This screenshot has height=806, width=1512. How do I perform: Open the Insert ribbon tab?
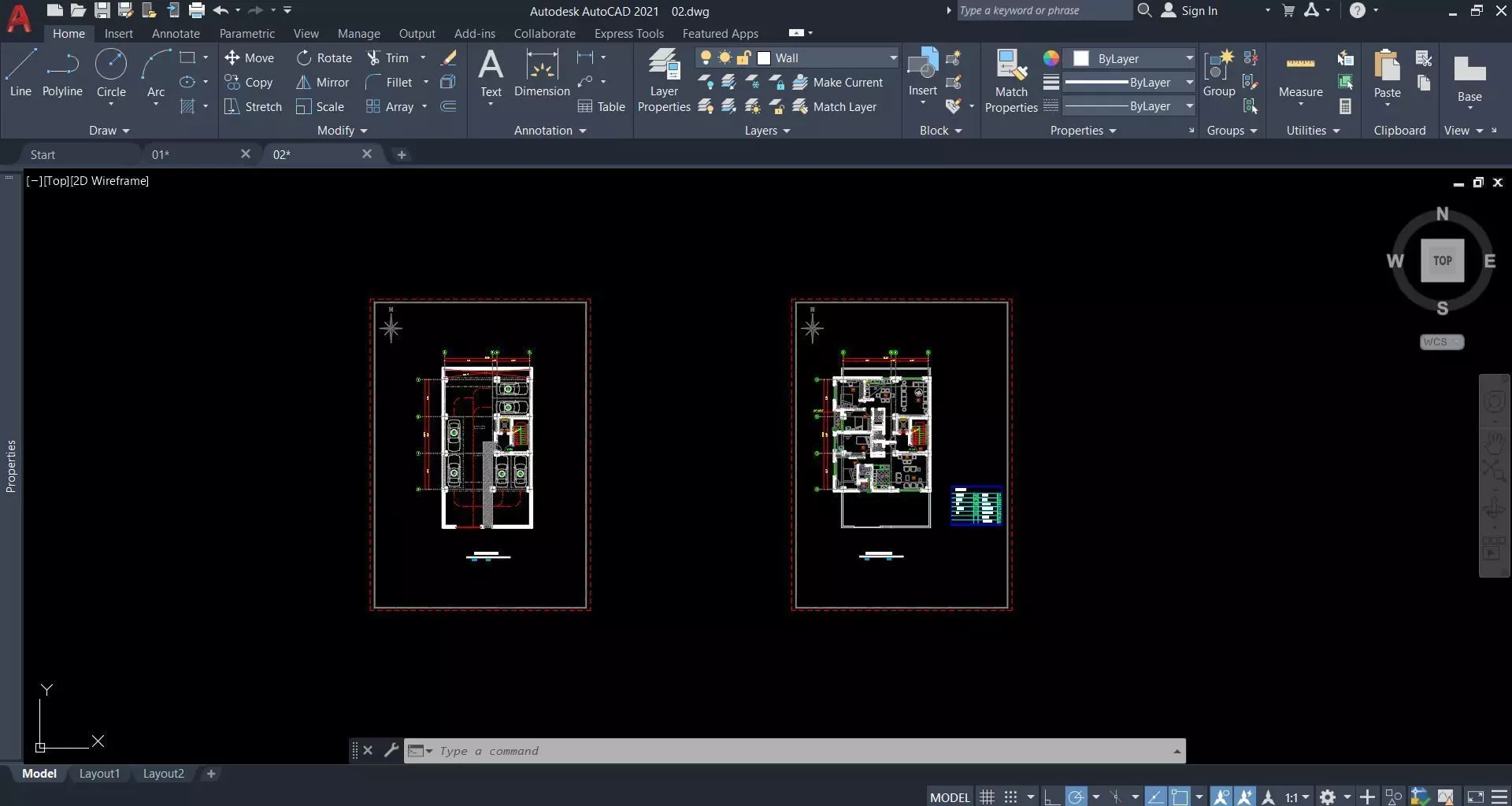click(119, 33)
